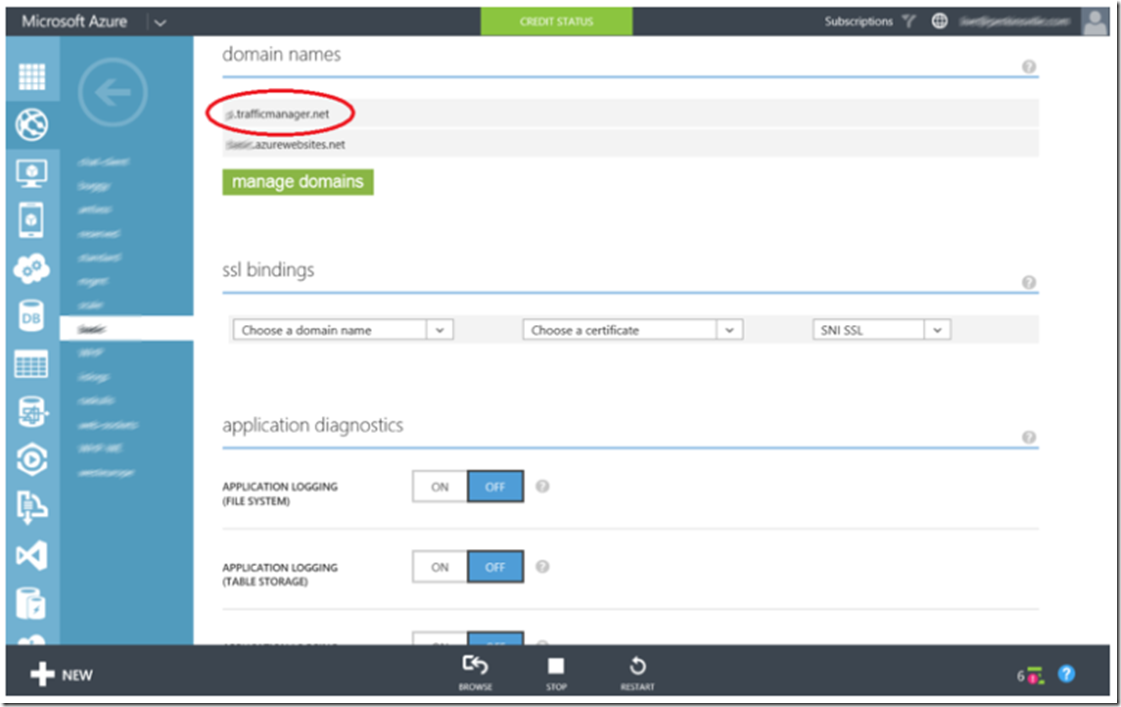
Task: Set application logging (table storage) to OFF
Action: point(495,567)
